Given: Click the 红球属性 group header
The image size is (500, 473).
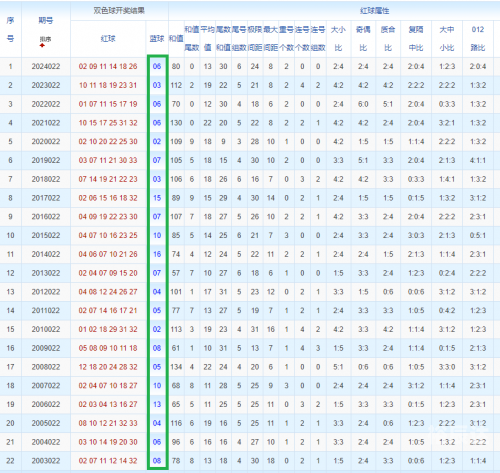Looking at the screenshot, I should [375, 11].
